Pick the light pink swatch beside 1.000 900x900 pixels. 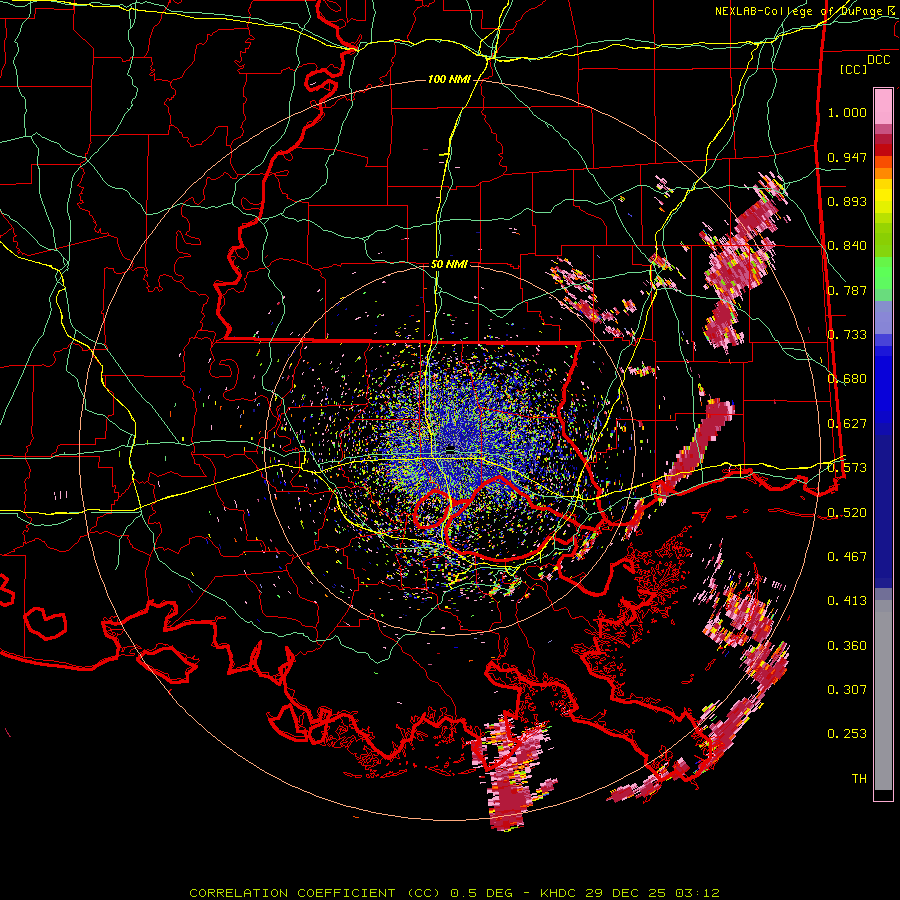tap(883, 106)
